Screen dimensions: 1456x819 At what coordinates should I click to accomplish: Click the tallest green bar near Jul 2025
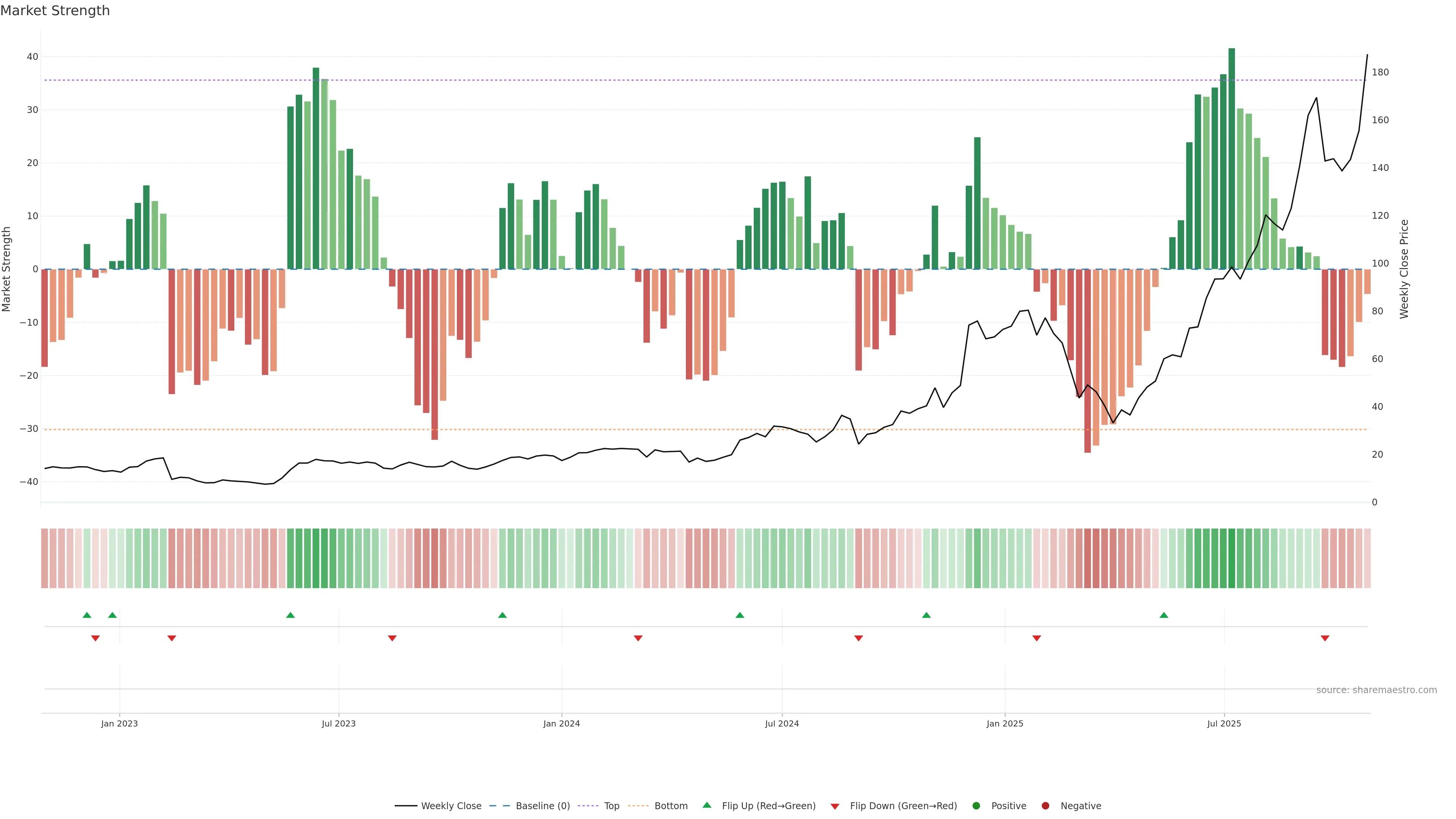1232,158
